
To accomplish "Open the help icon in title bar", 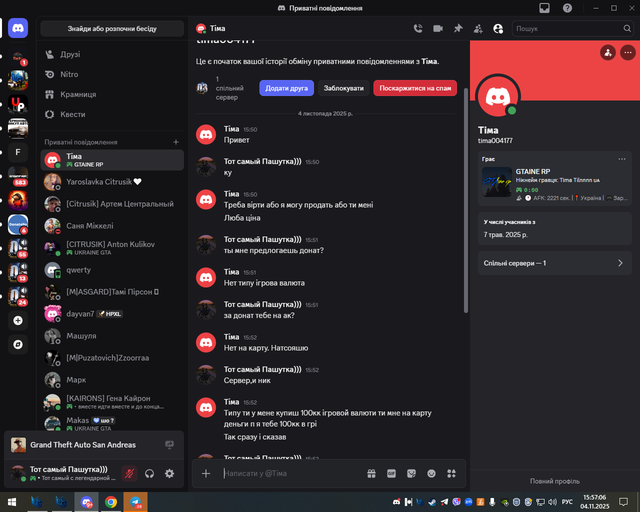I will [x=567, y=8].
